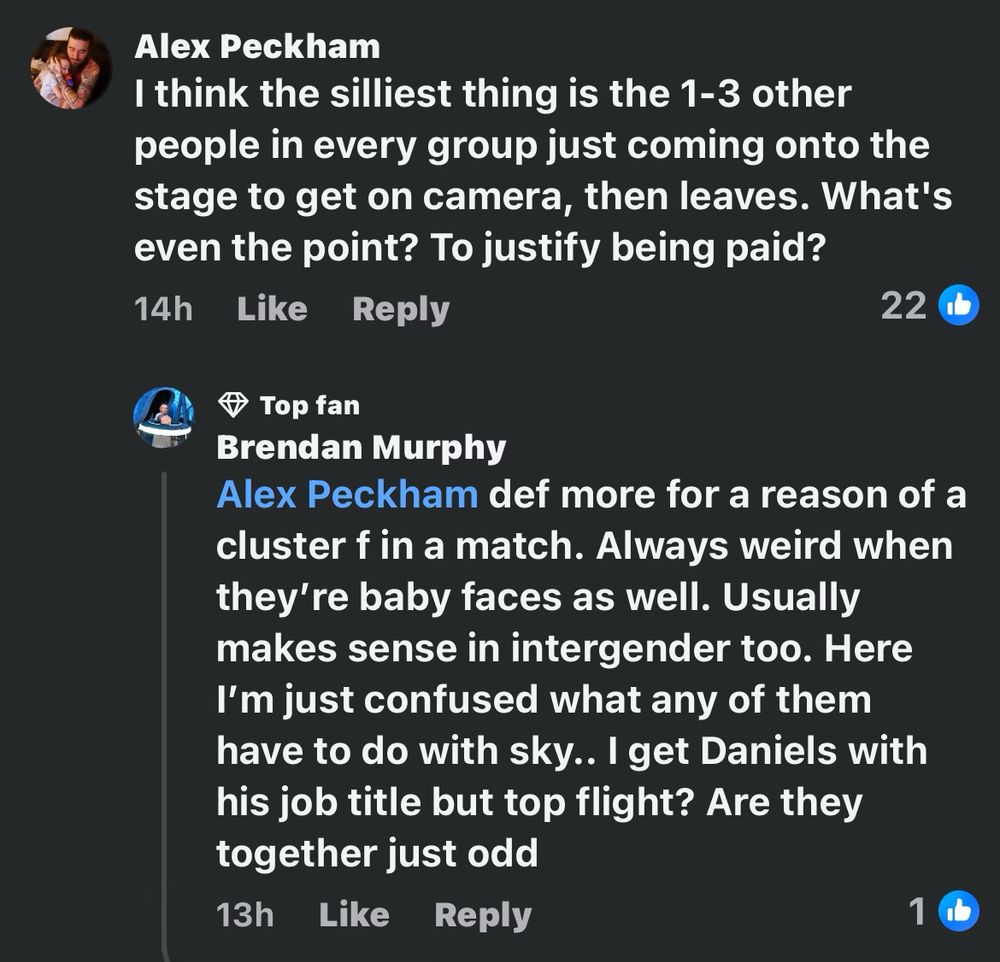1000x962 pixels.
Task: Click thumbs-up reaction icon beside 1
Action: [x=958, y=910]
